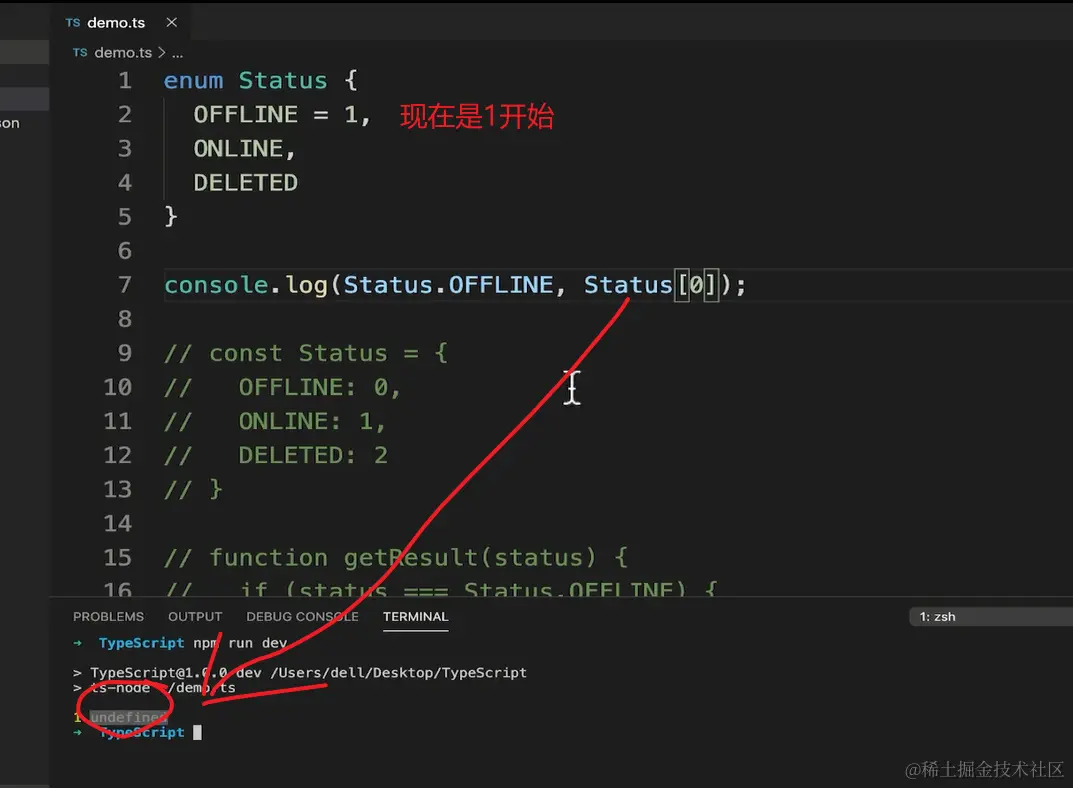Click comment 'function getResult(status)' on line 15
Screen dimensions: 1073x788
[x=402, y=557]
